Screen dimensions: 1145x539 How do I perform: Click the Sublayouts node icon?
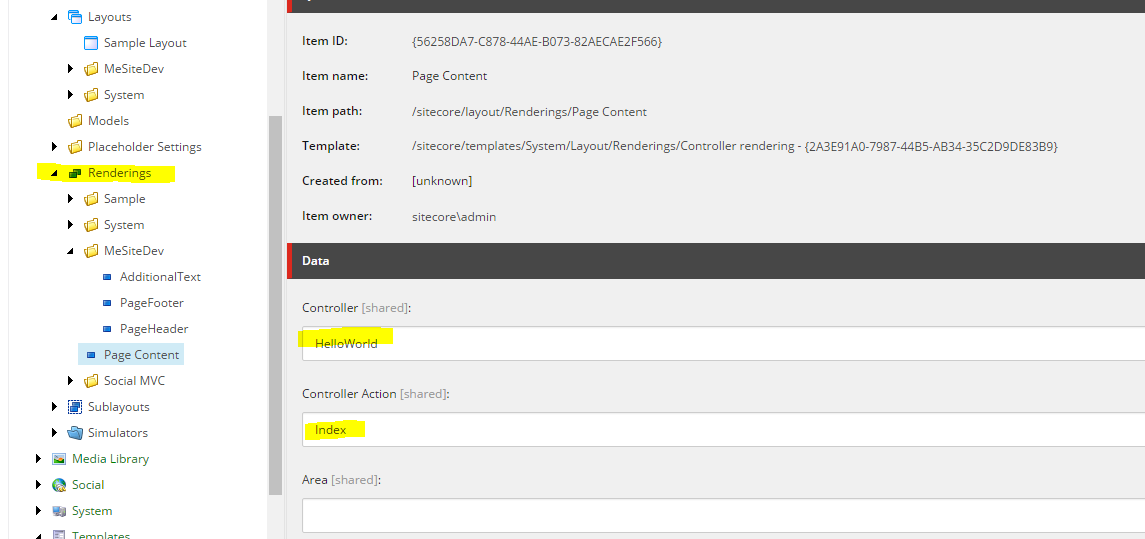[74, 407]
